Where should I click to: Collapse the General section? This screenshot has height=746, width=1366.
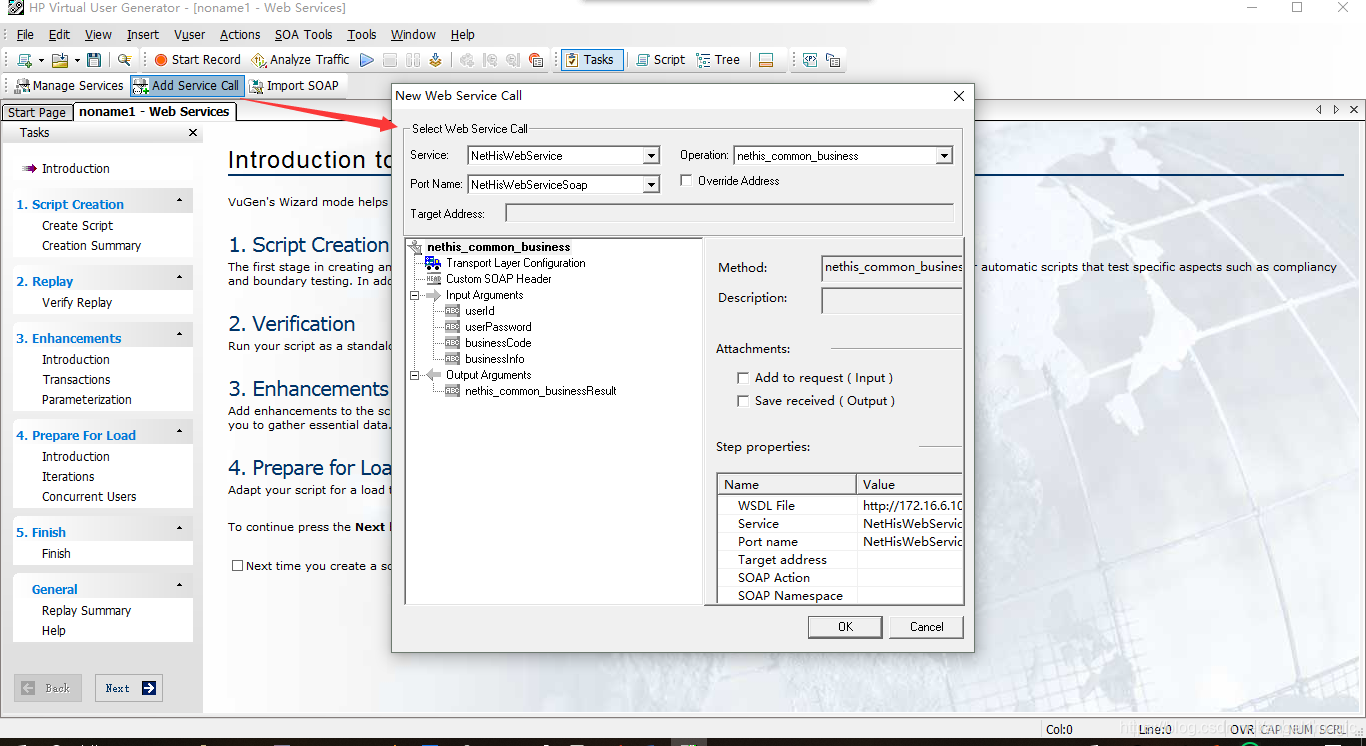pyautogui.click(x=180, y=585)
